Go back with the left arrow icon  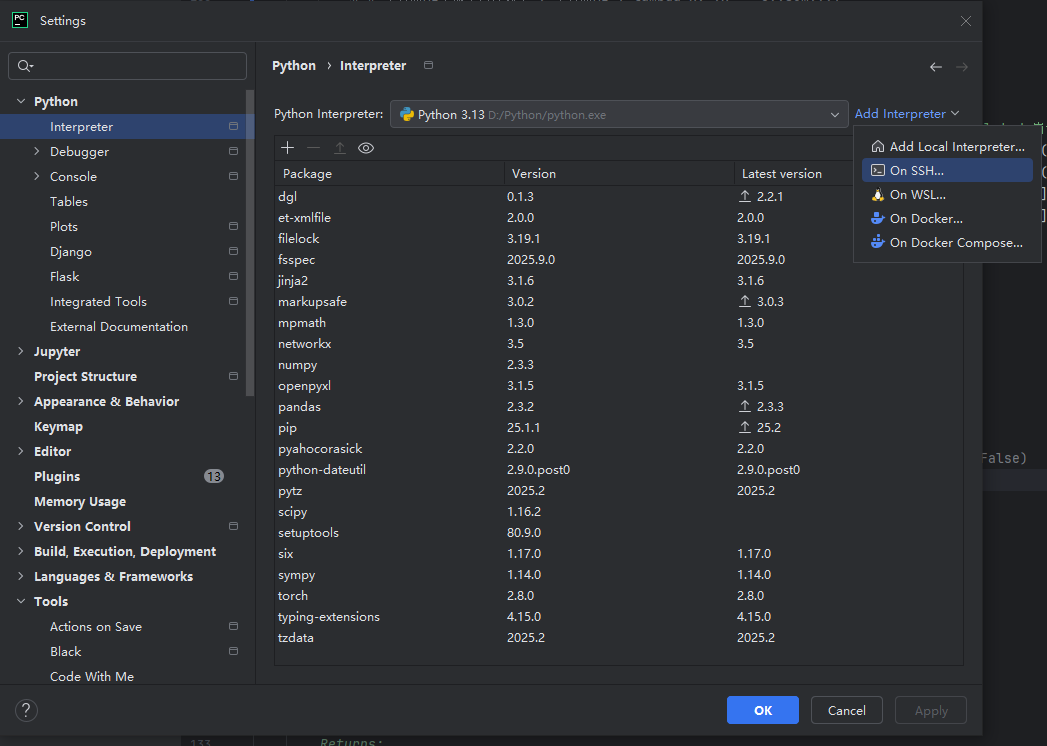935,67
